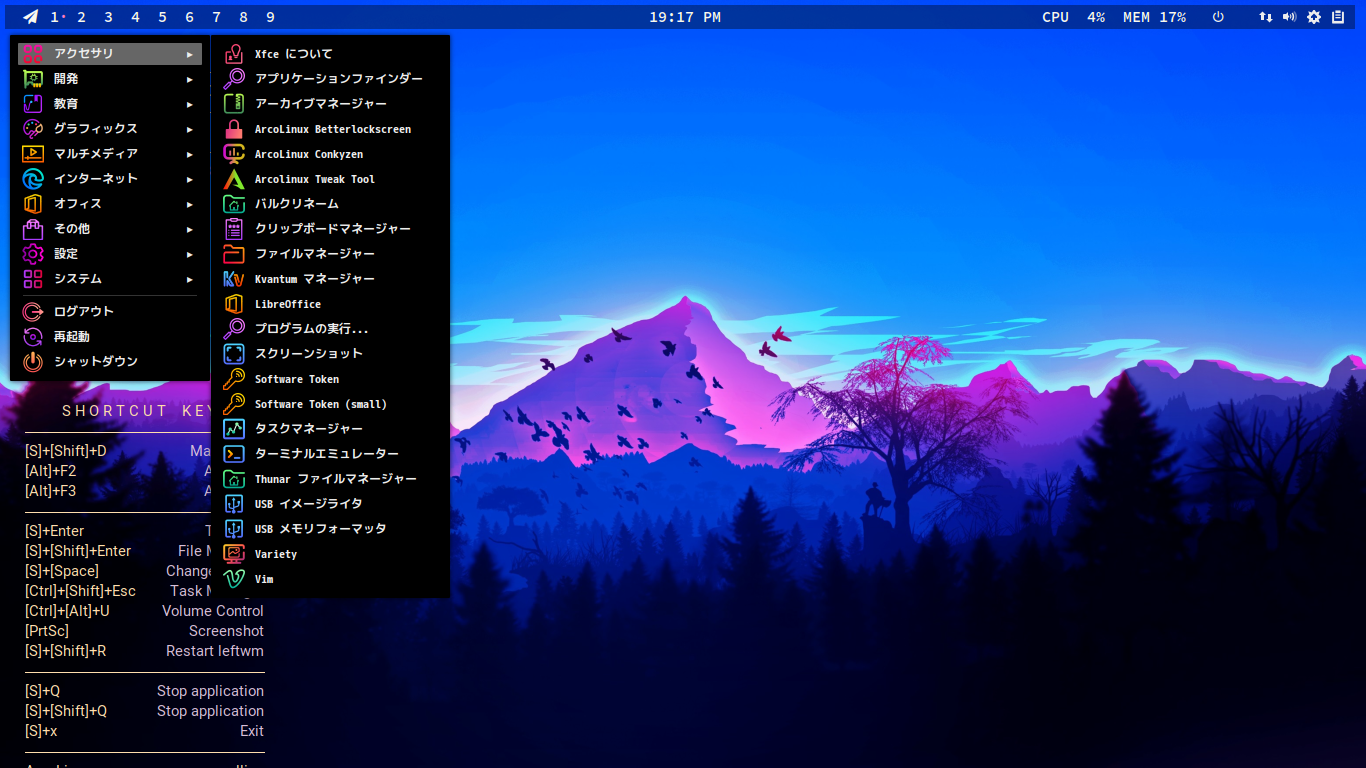Expand the 教育 submenu arrow
1366x768 pixels.
click(x=190, y=104)
